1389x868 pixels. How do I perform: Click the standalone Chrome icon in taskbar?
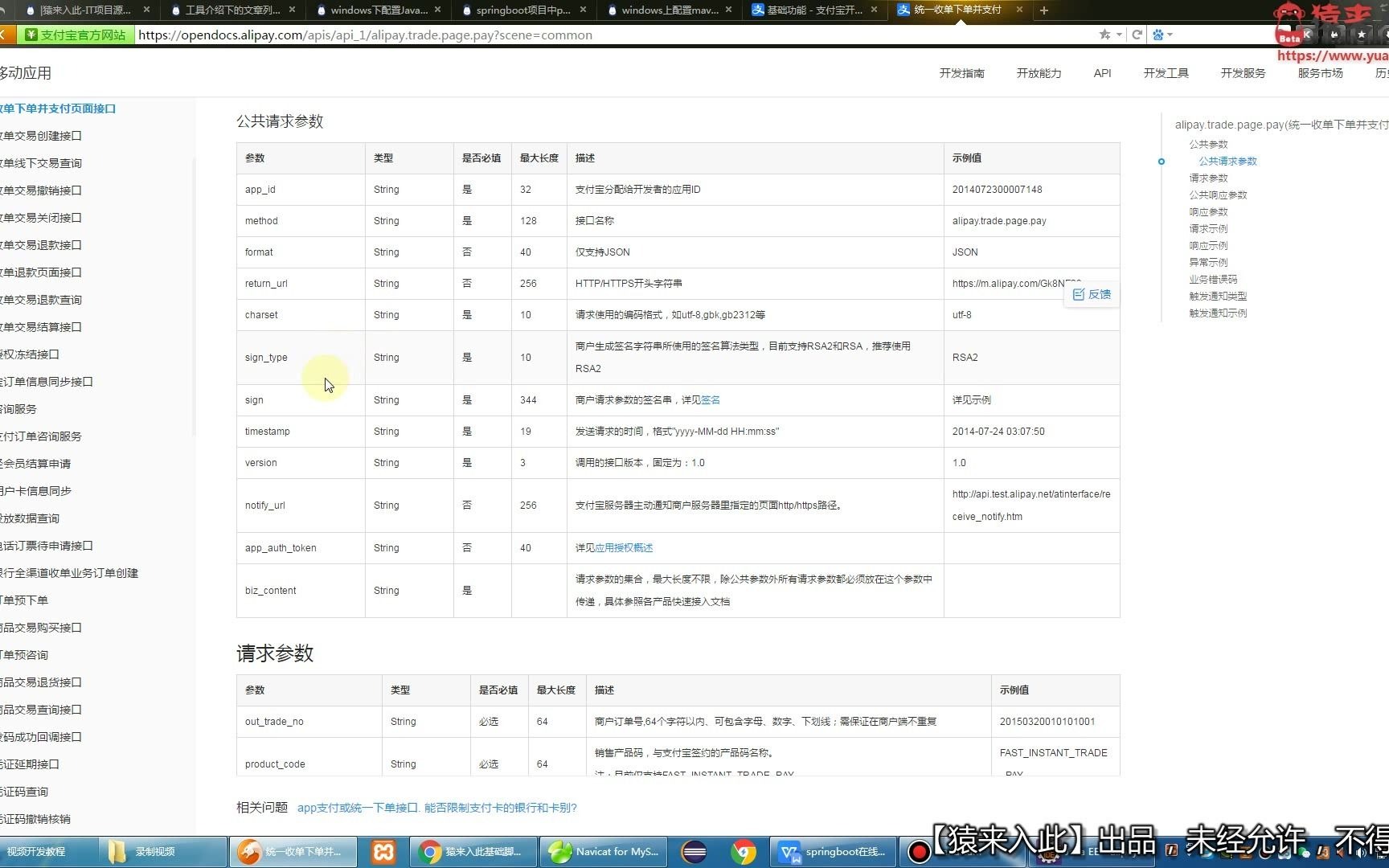pos(744,851)
